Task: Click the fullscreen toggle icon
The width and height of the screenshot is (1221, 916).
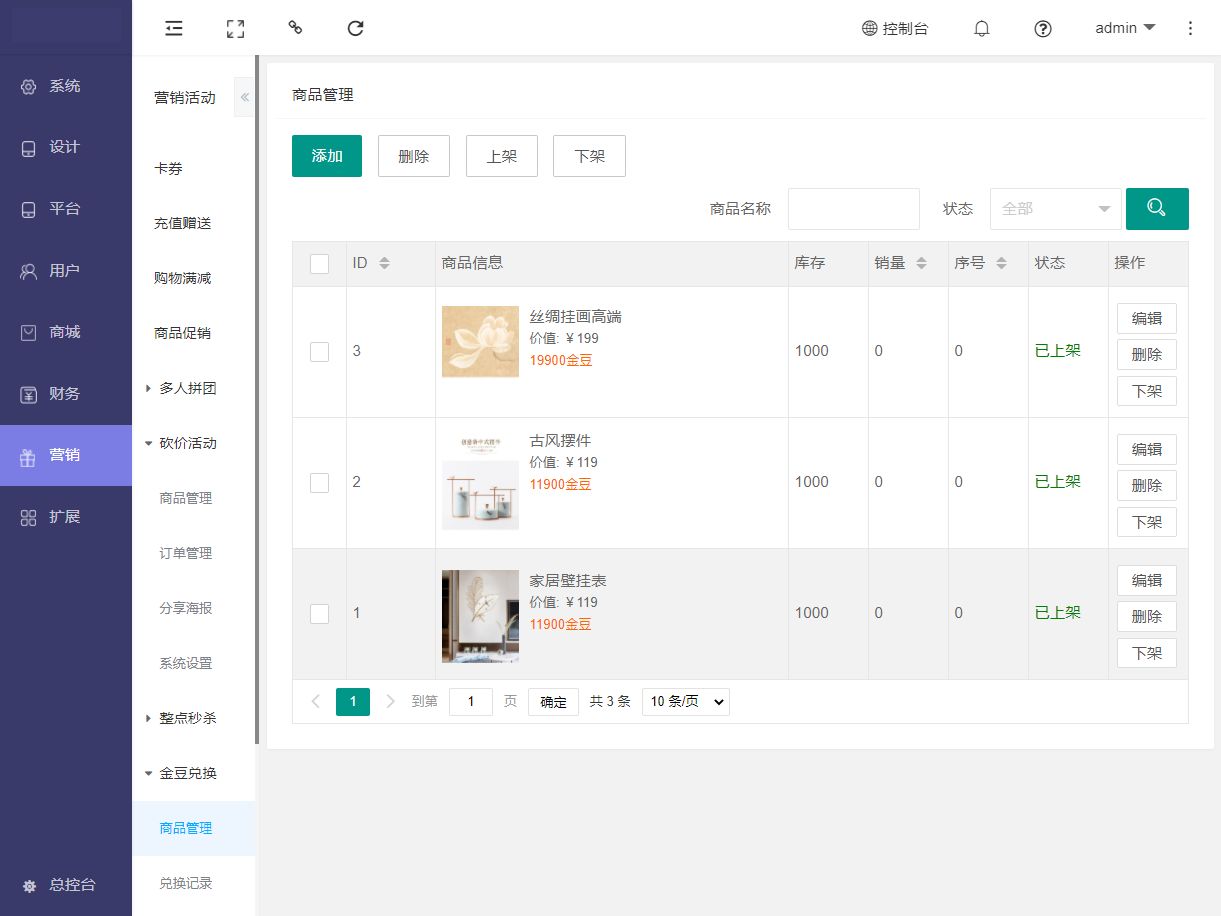Action: pyautogui.click(x=235, y=28)
